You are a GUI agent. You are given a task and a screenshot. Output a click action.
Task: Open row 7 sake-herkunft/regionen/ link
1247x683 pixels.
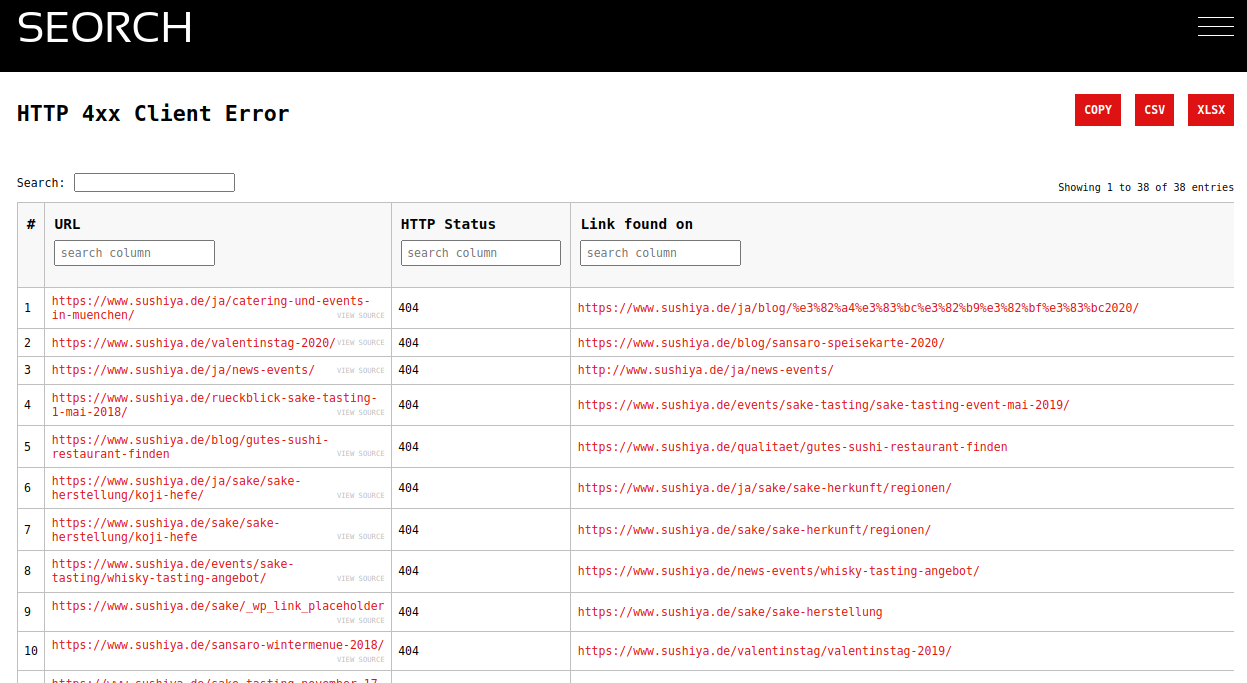755,530
